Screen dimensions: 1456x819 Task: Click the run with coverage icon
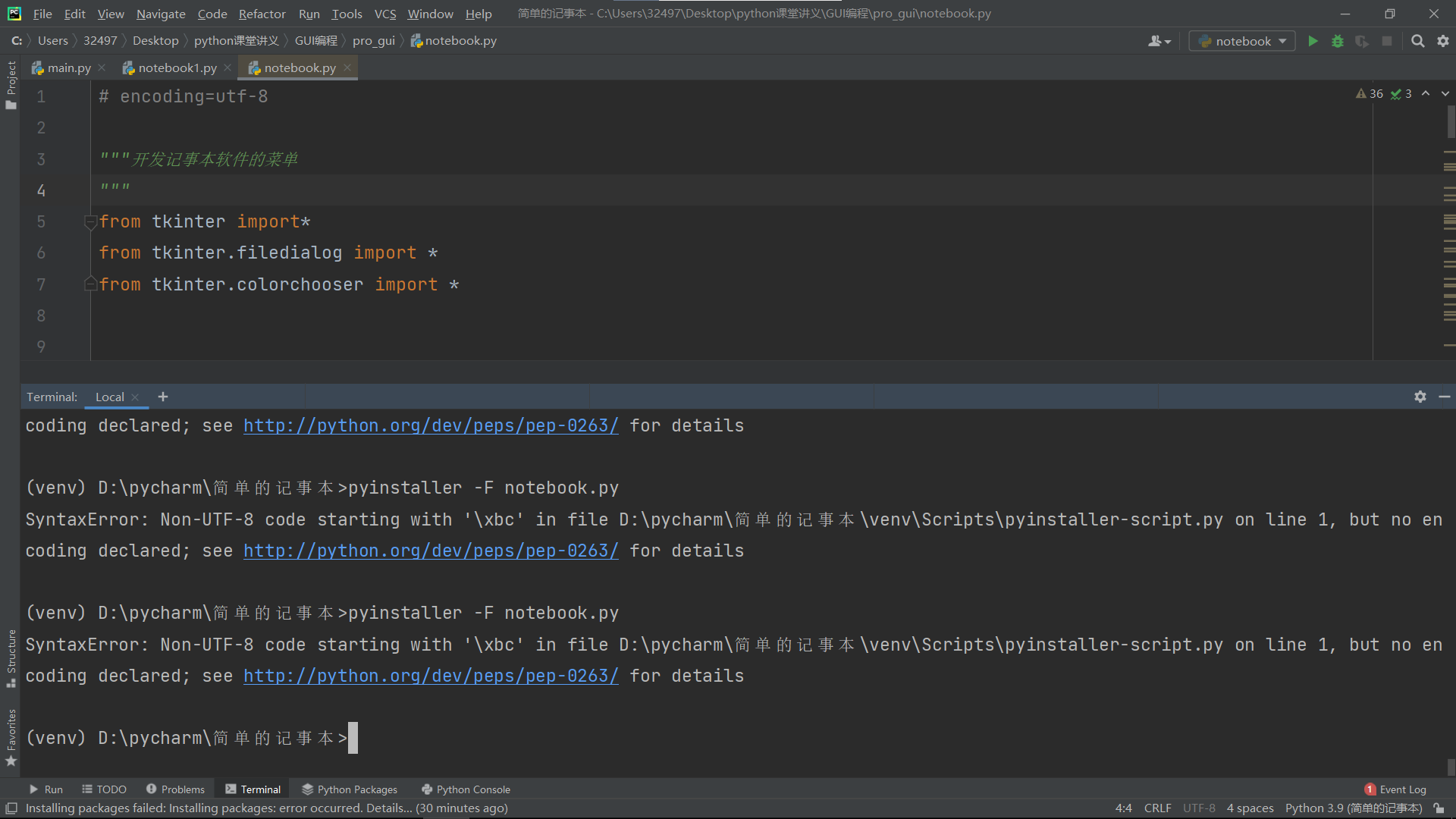pyautogui.click(x=1362, y=41)
